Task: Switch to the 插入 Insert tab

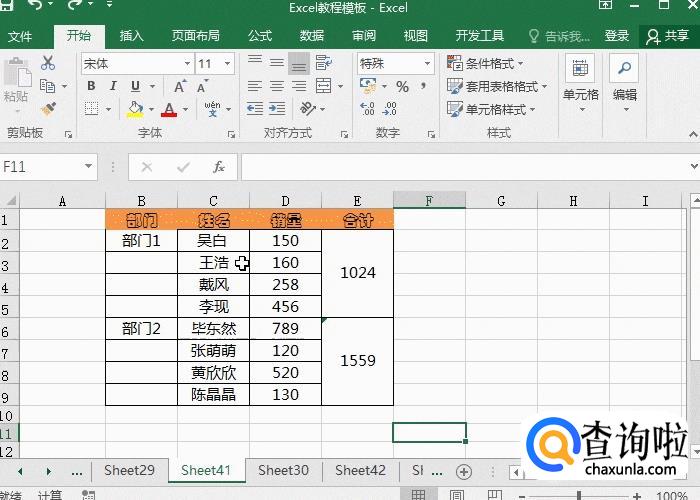Action: (132, 36)
